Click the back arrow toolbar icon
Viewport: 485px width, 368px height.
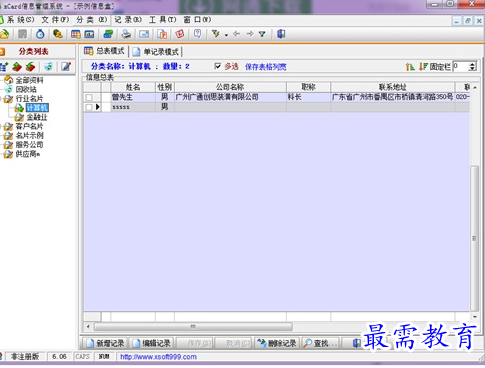click(237, 34)
